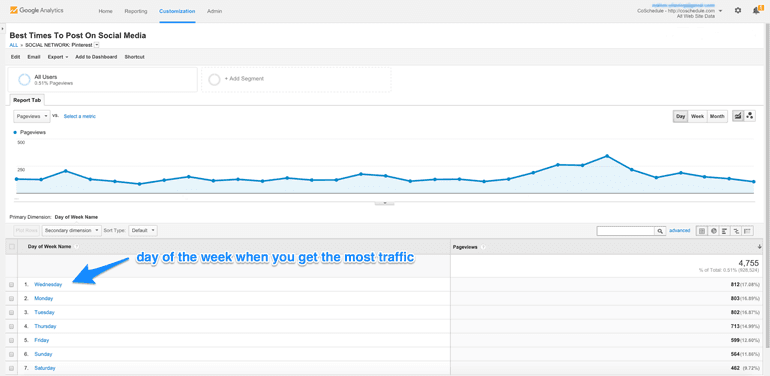Go to the Home tab

[x=106, y=11]
